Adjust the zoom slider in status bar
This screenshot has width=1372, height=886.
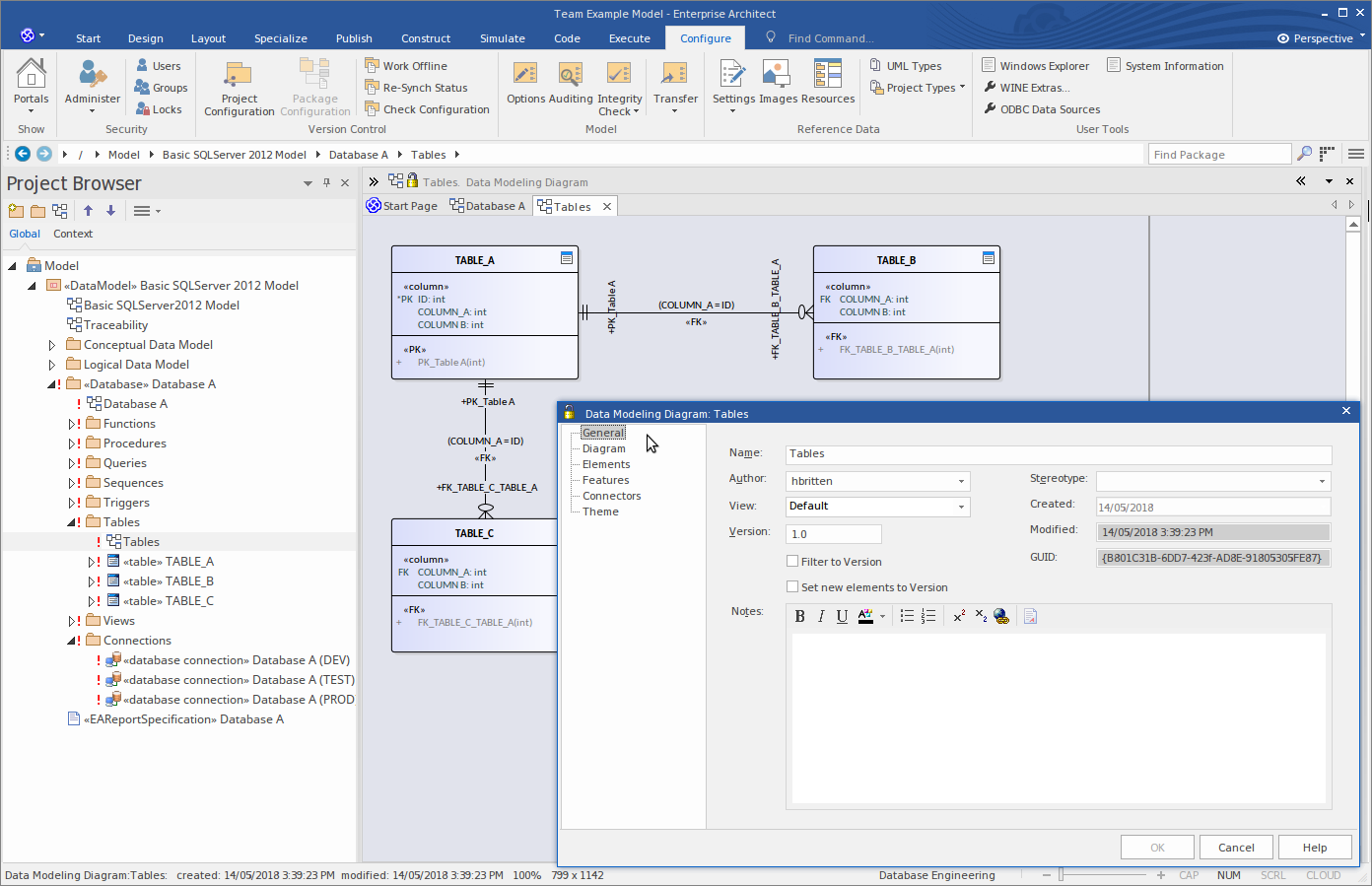[x=1062, y=875]
